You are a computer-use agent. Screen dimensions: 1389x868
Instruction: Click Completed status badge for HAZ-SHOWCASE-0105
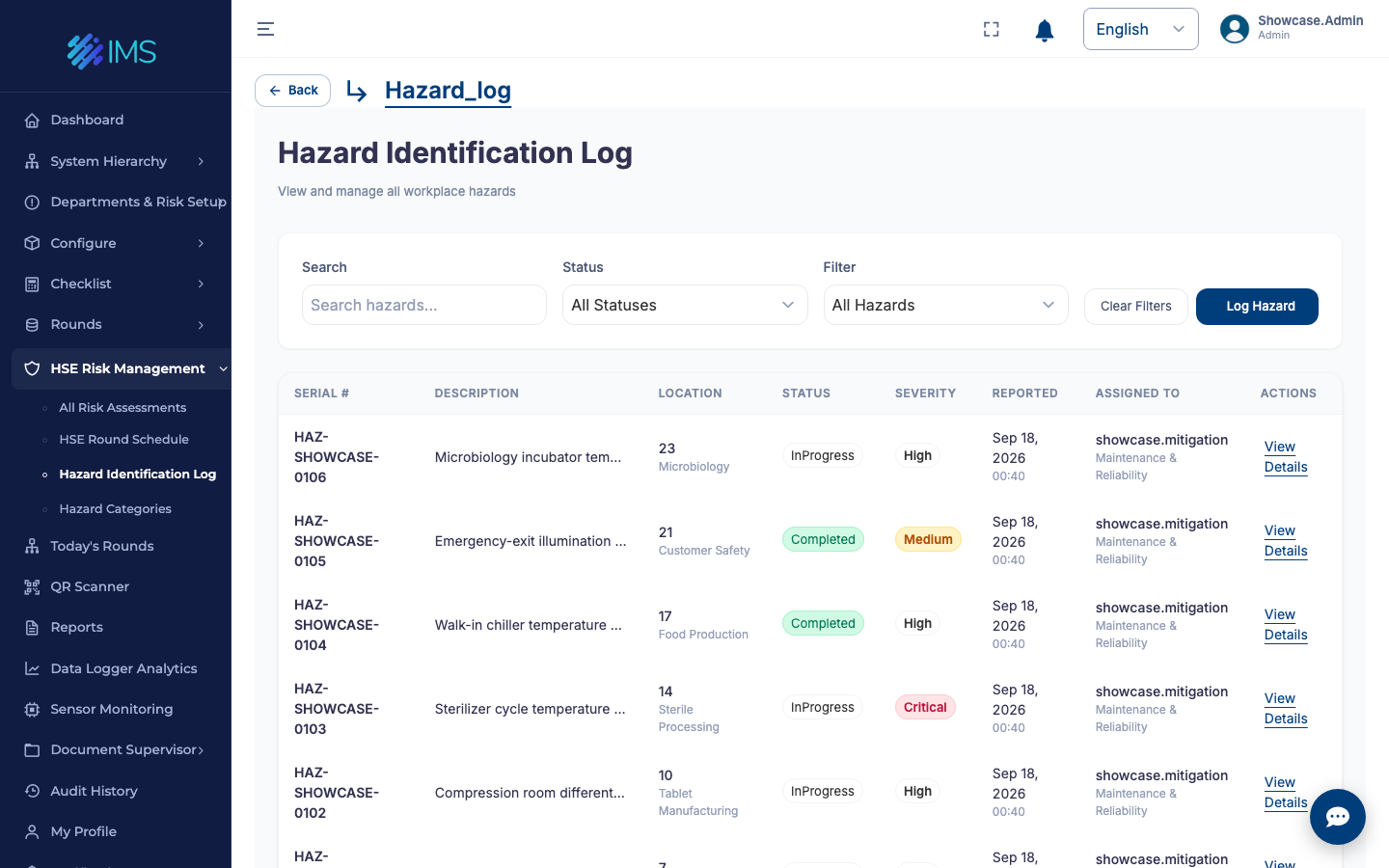tap(823, 539)
